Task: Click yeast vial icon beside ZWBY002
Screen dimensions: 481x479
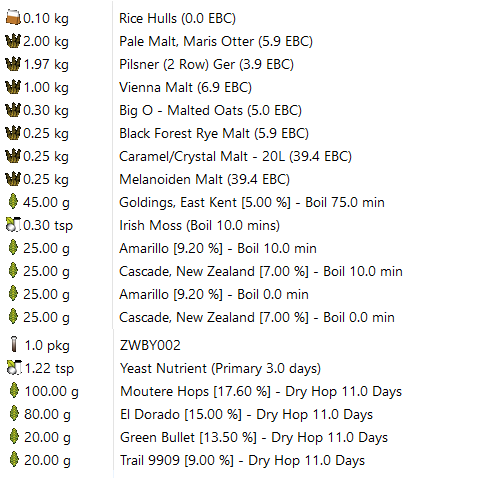Action: pos(14,345)
